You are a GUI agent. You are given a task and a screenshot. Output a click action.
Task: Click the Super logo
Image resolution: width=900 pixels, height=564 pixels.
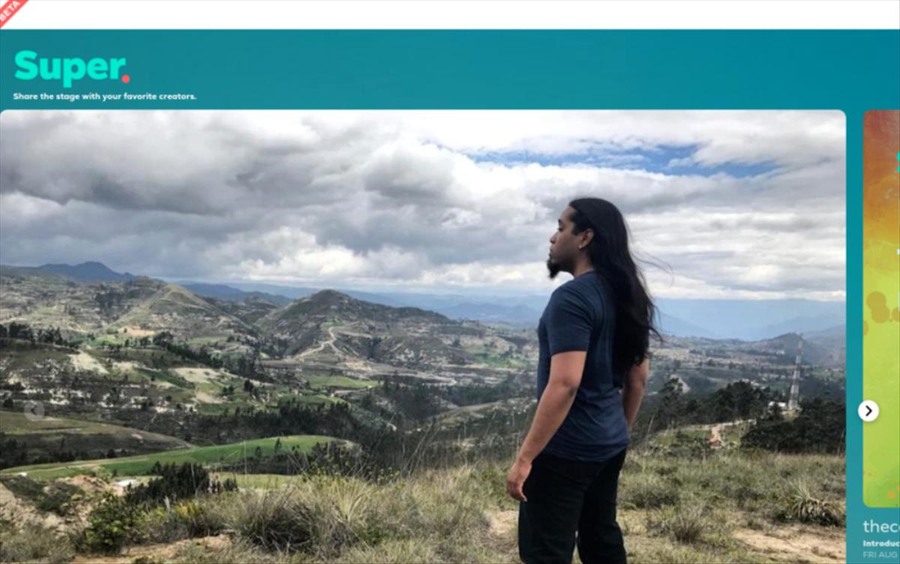pos(72,68)
